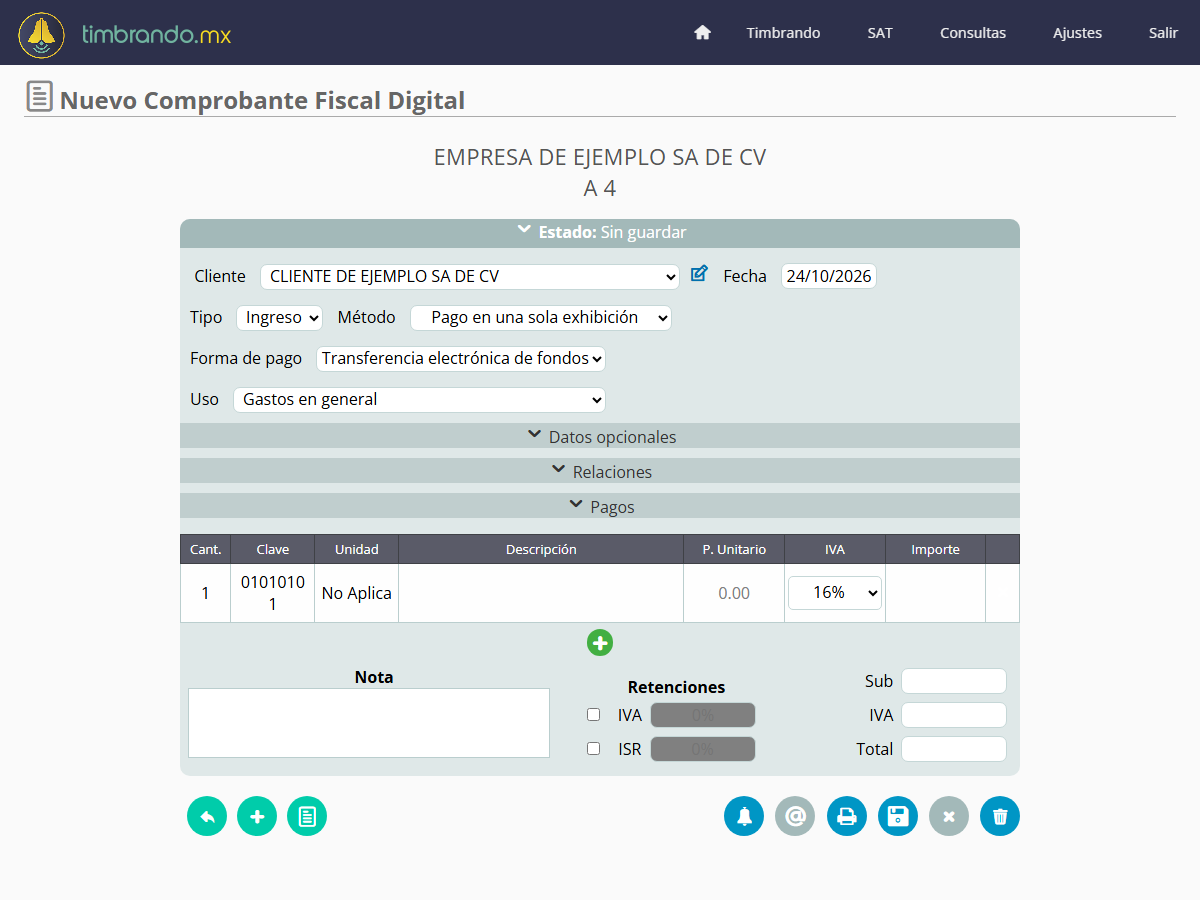Viewport: 1200px width, 900px height.
Task: Click the home icon in navbar
Action: tap(702, 32)
